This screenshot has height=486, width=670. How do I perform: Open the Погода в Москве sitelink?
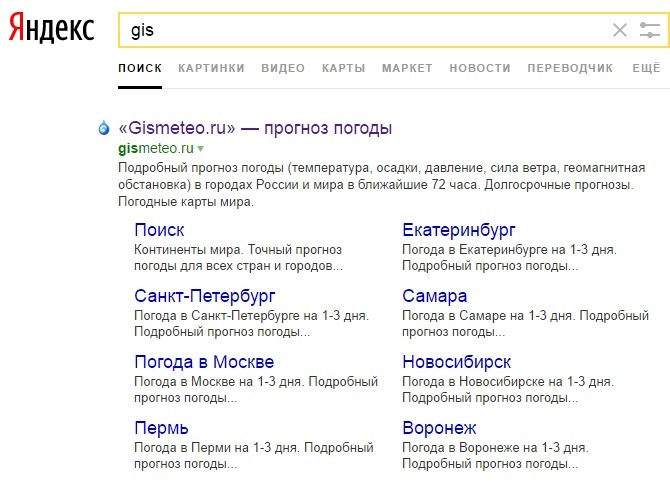point(204,362)
